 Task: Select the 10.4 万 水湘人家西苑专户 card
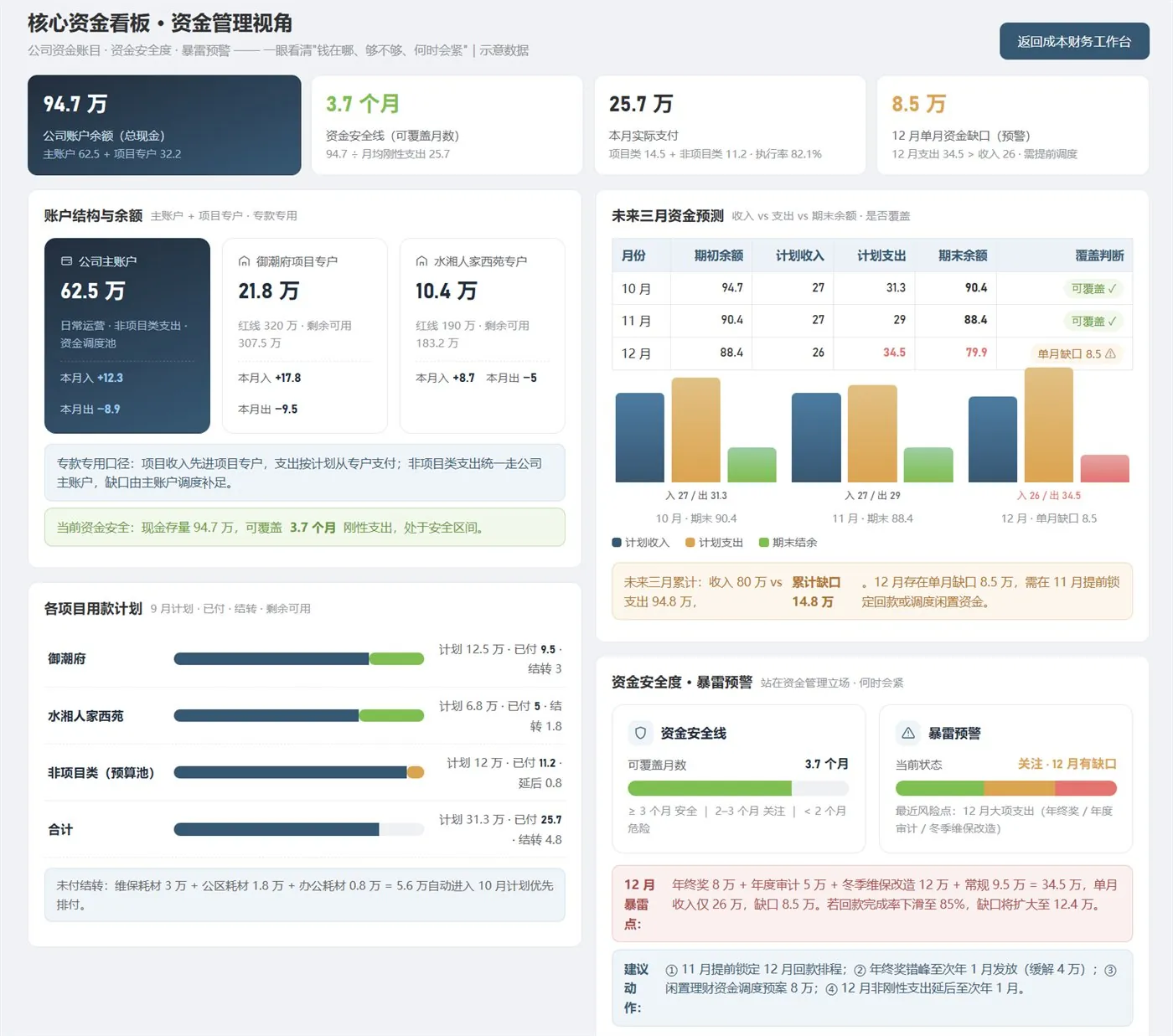(x=483, y=336)
